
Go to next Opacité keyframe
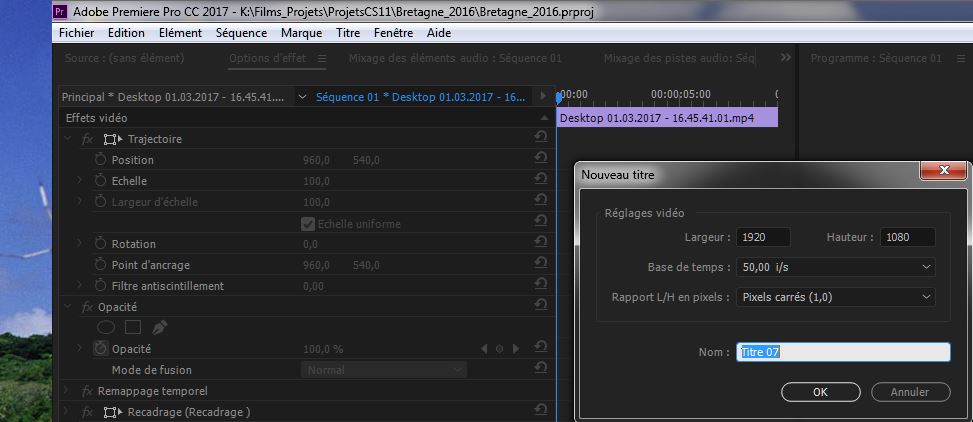click(516, 349)
